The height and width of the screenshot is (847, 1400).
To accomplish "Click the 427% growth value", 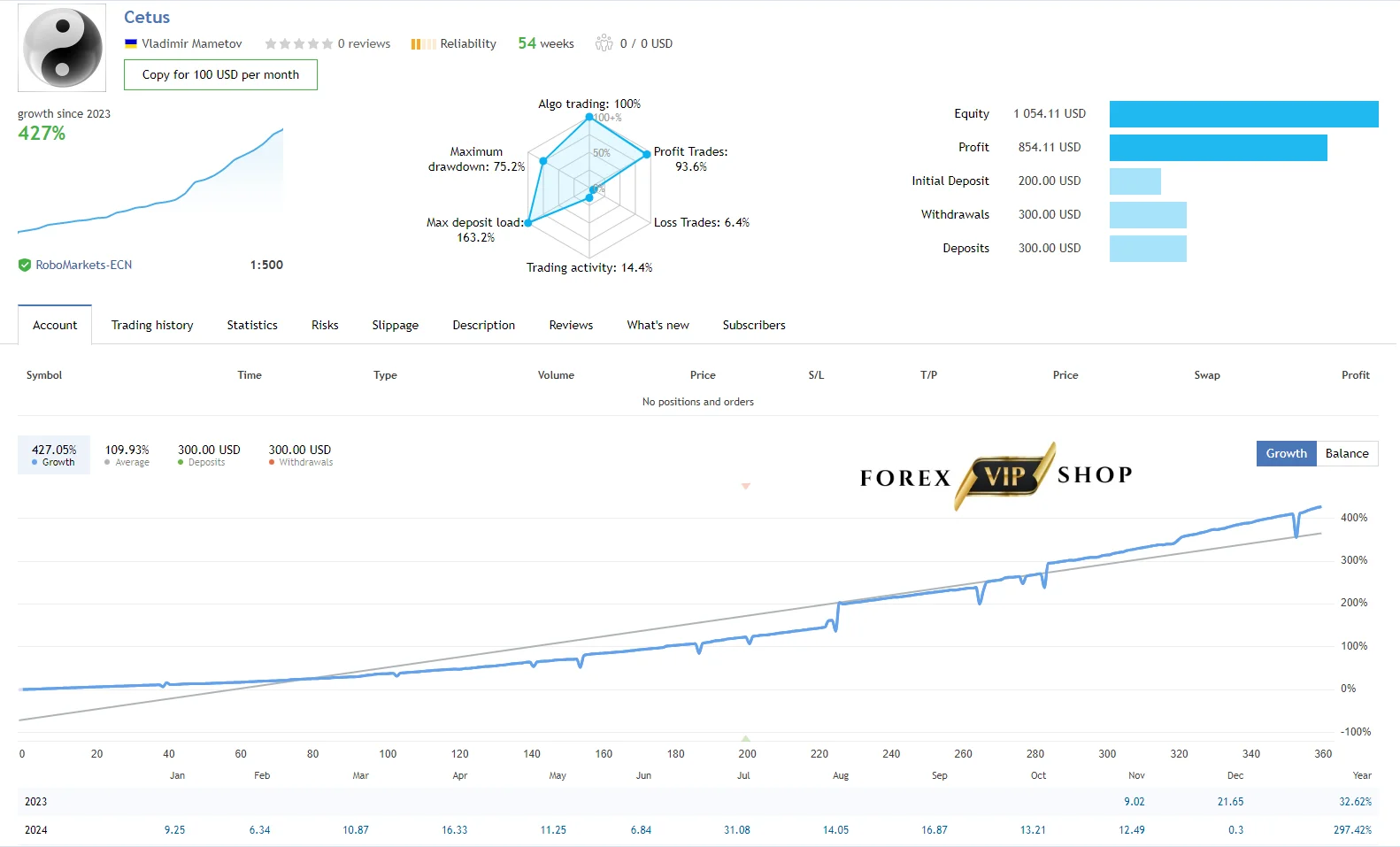I will point(42,134).
